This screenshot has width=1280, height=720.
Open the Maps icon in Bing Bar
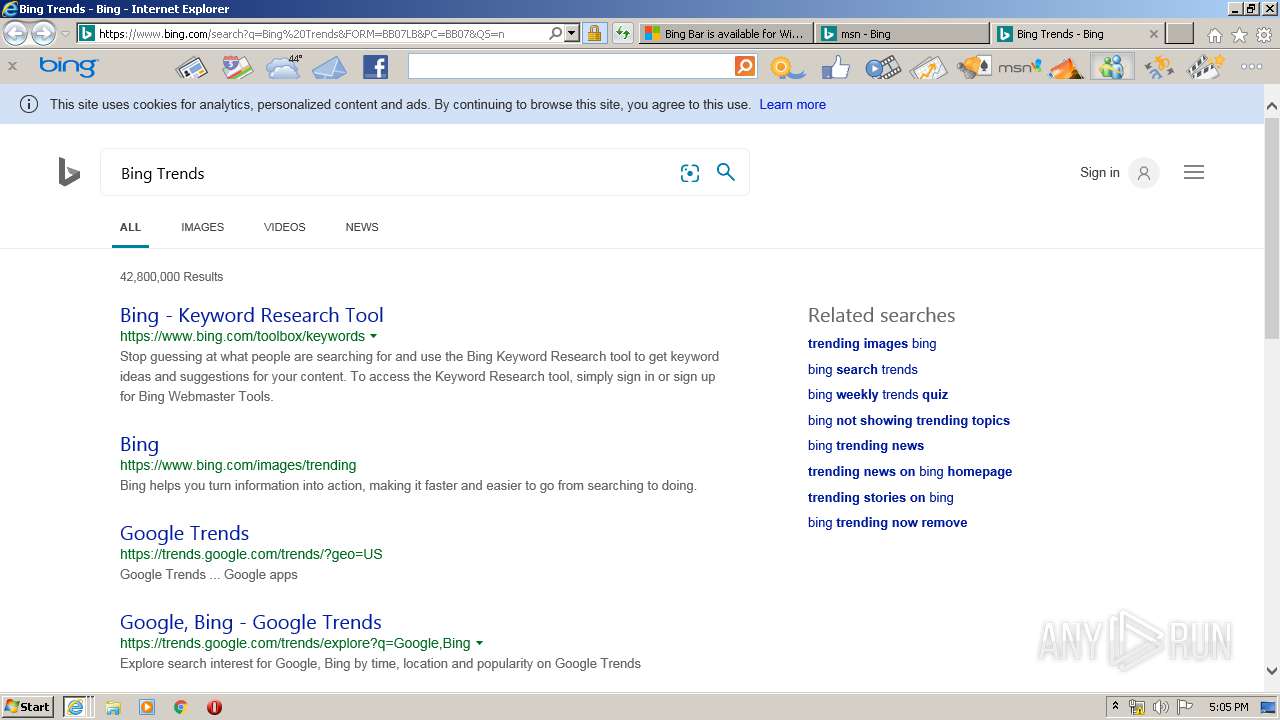tap(237, 68)
